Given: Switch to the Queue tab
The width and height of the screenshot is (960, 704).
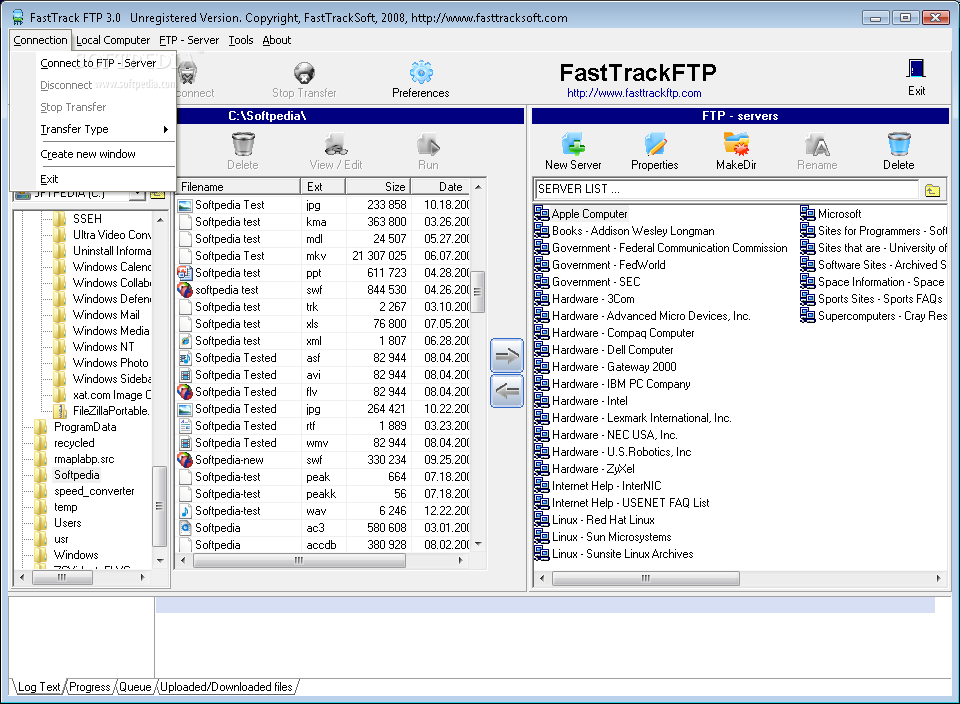Looking at the screenshot, I should pos(135,687).
